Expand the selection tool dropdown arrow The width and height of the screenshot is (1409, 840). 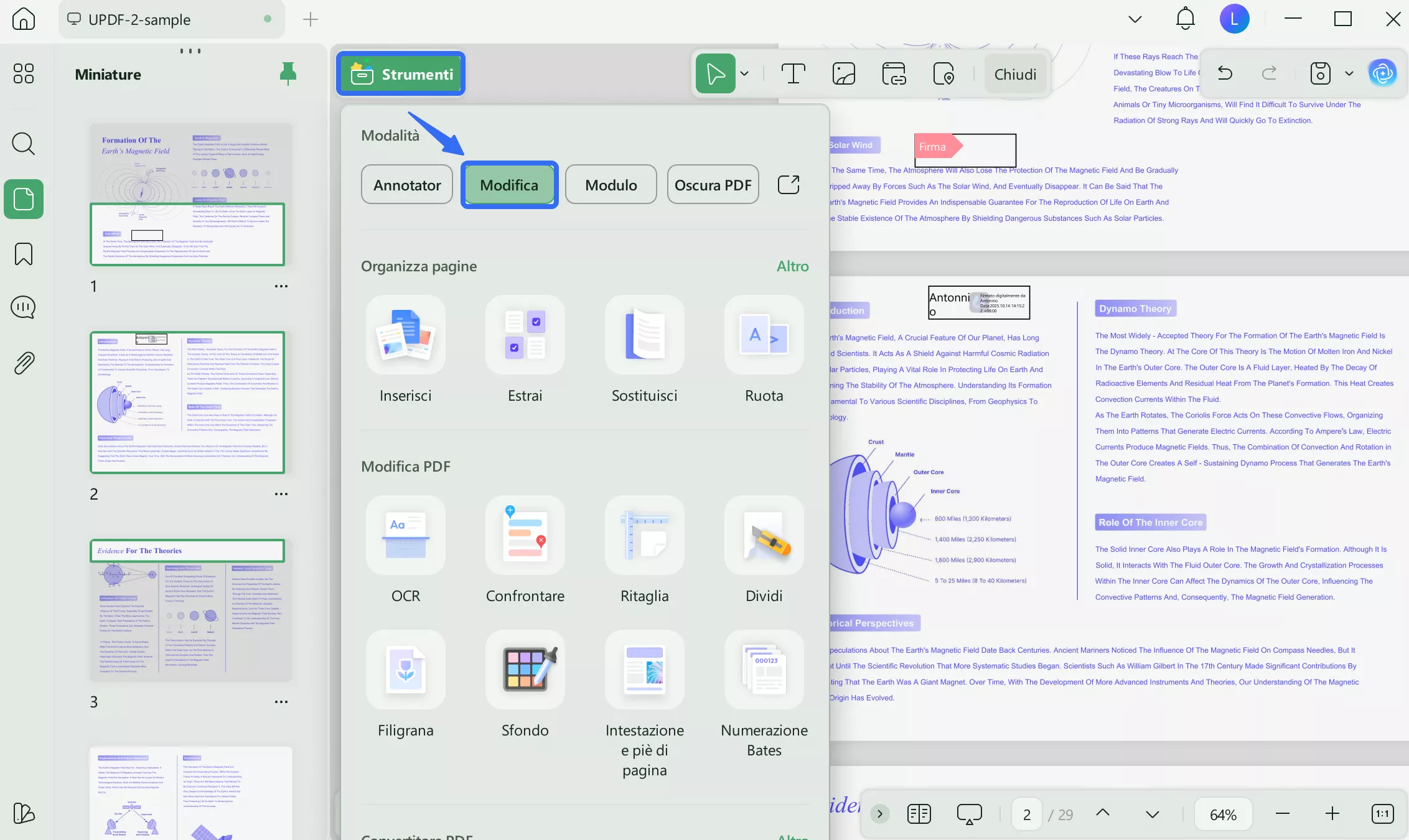[x=744, y=73]
